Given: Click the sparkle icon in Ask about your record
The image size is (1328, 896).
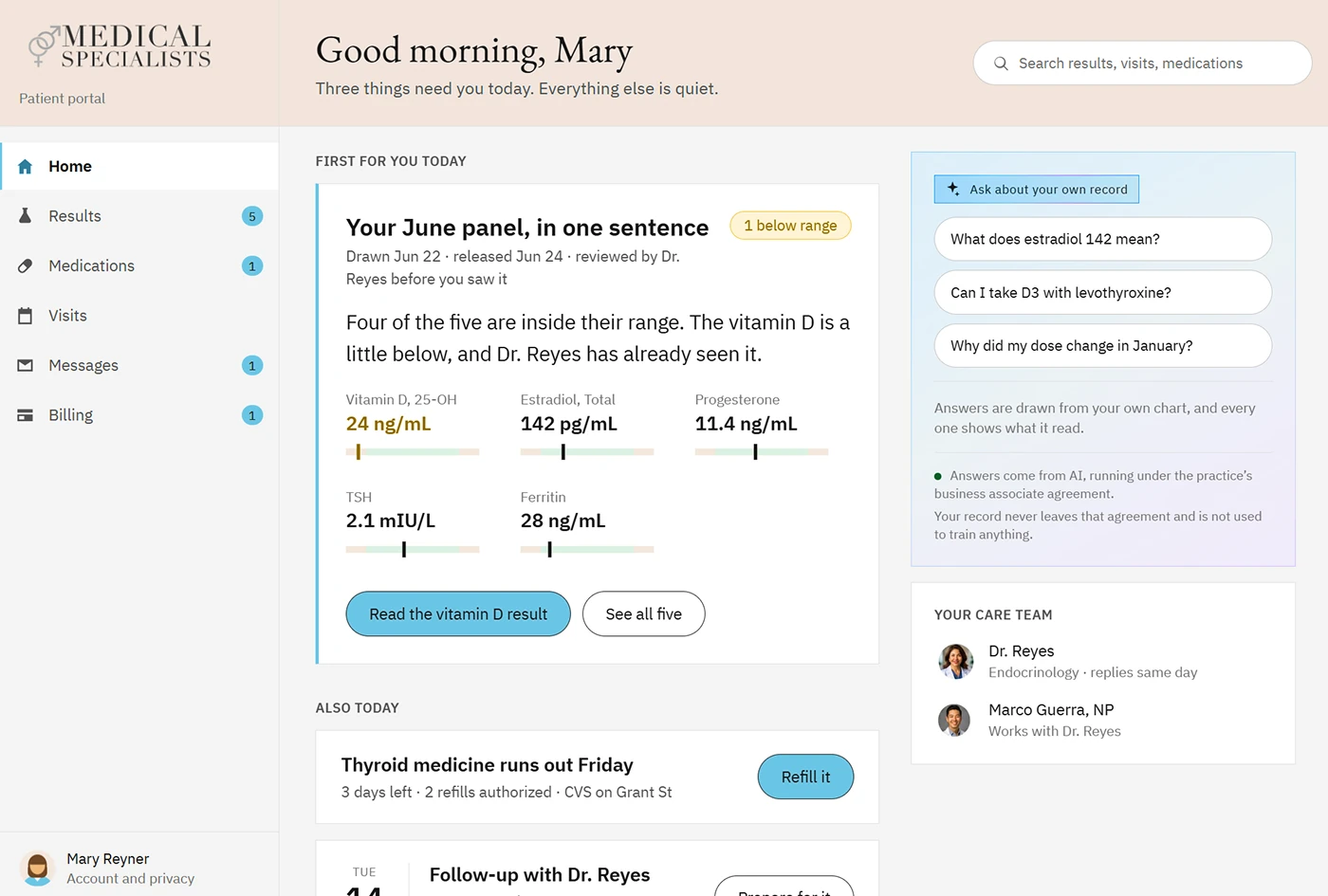Looking at the screenshot, I should (953, 189).
